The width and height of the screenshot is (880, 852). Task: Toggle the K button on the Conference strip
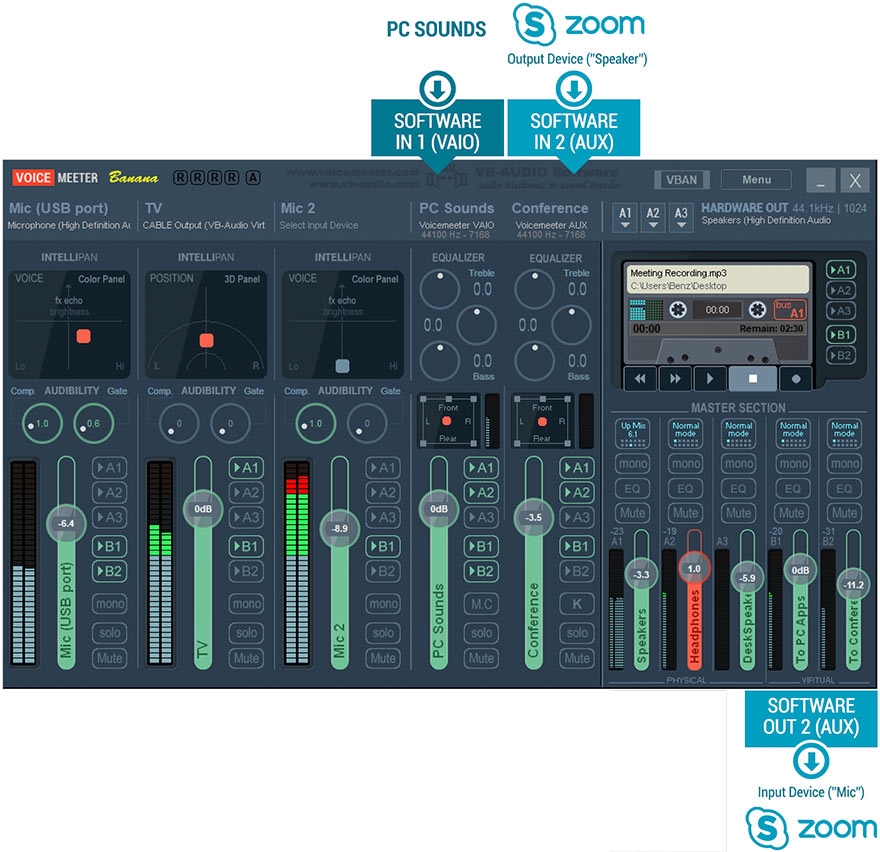pos(576,604)
